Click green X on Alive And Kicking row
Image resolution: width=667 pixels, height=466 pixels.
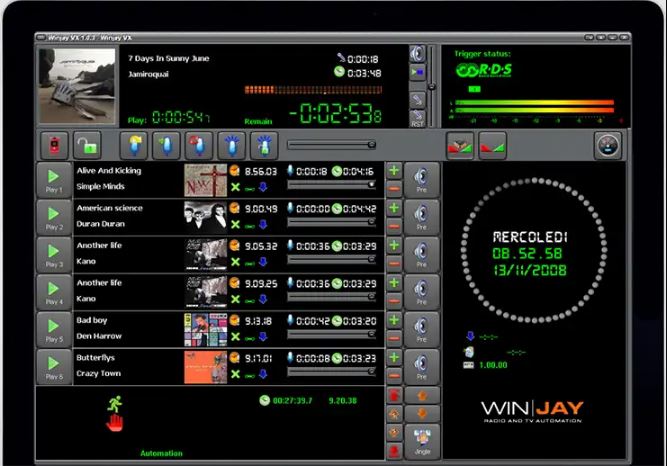pyautogui.click(x=235, y=187)
